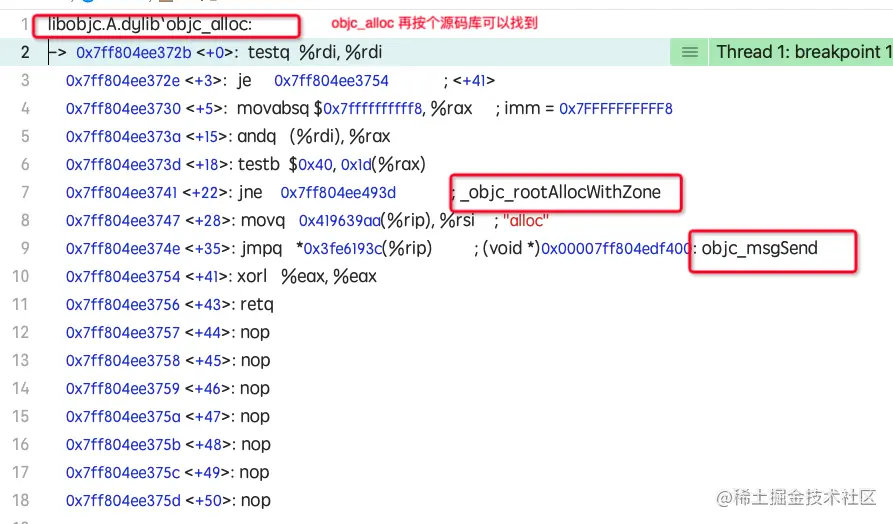Click address 0x7ff804ee375b on line 16
Screen dimensions: 893x524
[123, 444]
